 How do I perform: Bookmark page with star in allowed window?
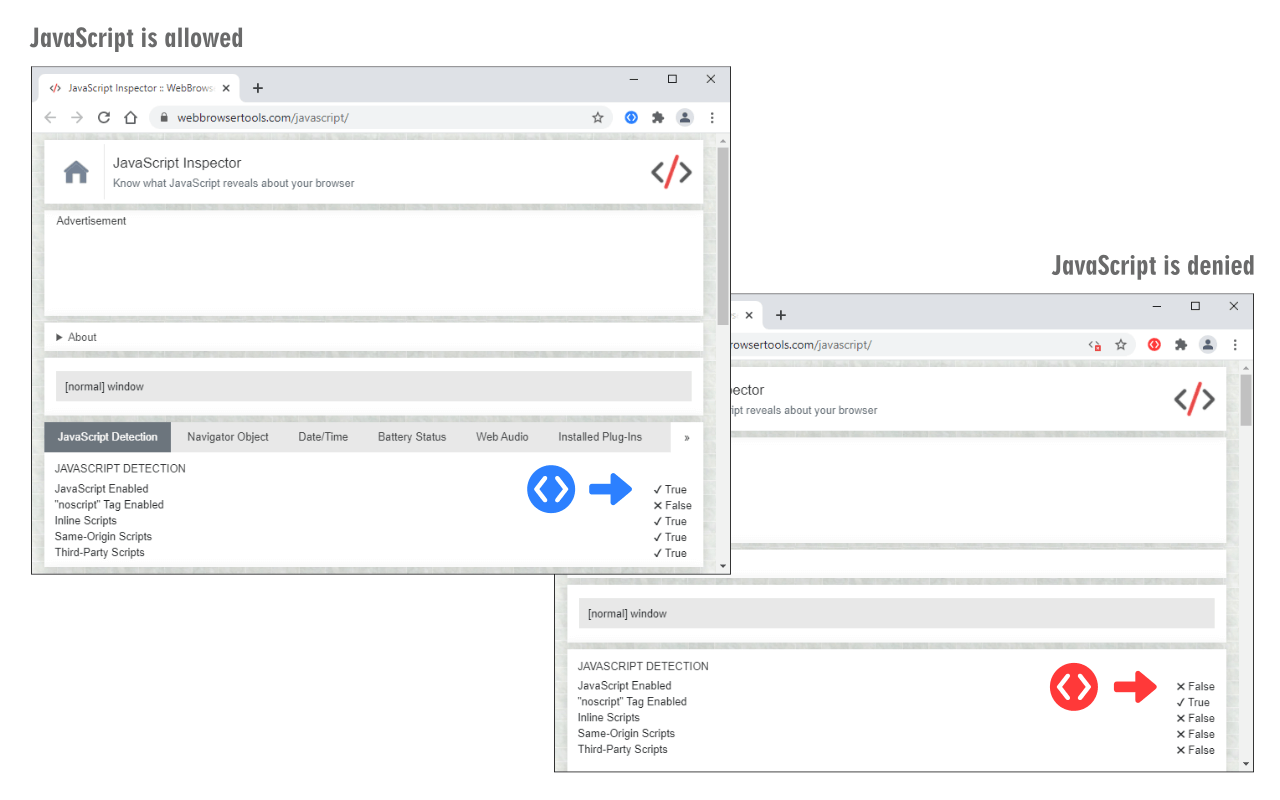pyautogui.click(x=598, y=117)
